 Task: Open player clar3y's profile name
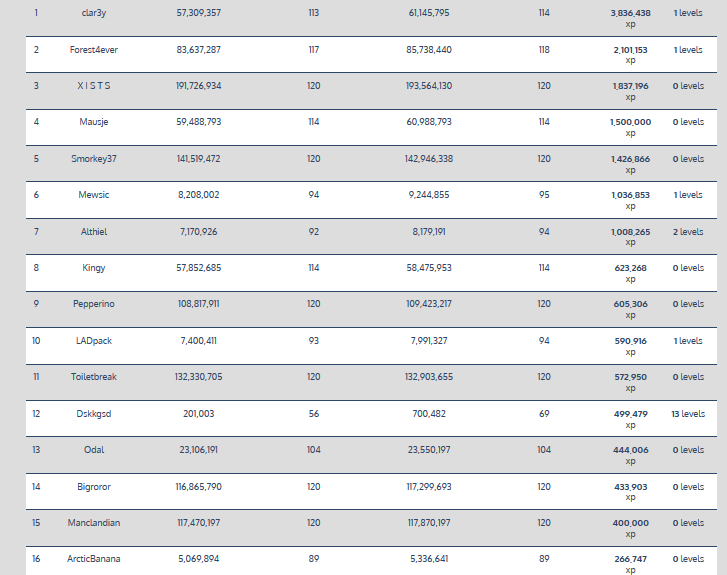point(94,13)
